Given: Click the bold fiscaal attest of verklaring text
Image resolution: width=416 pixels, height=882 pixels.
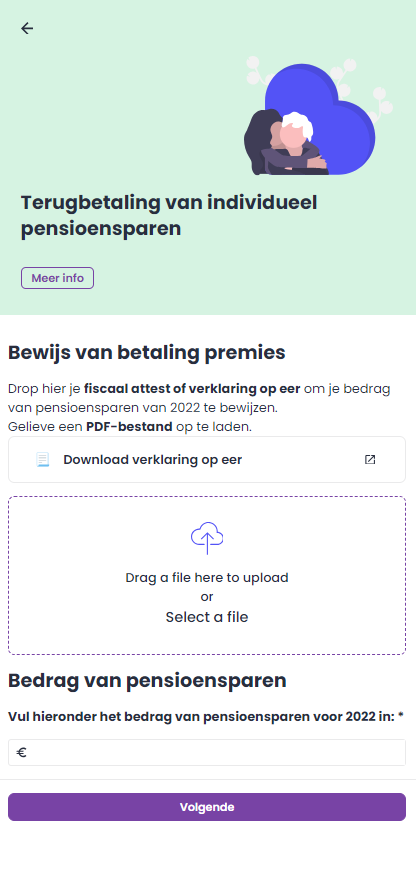Looking at the screenshot, I should [192, 389].
